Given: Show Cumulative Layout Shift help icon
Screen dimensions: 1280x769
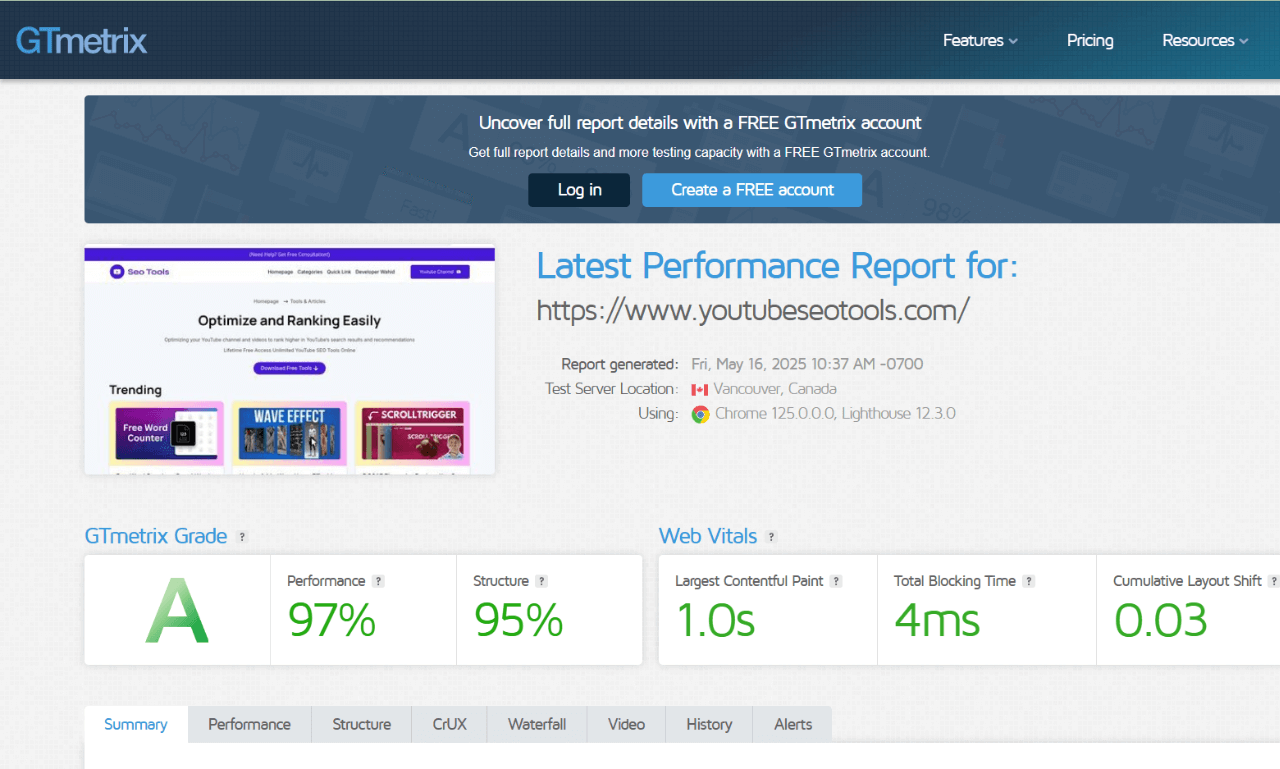Looking at the screenshot, I should (1273, 581).
